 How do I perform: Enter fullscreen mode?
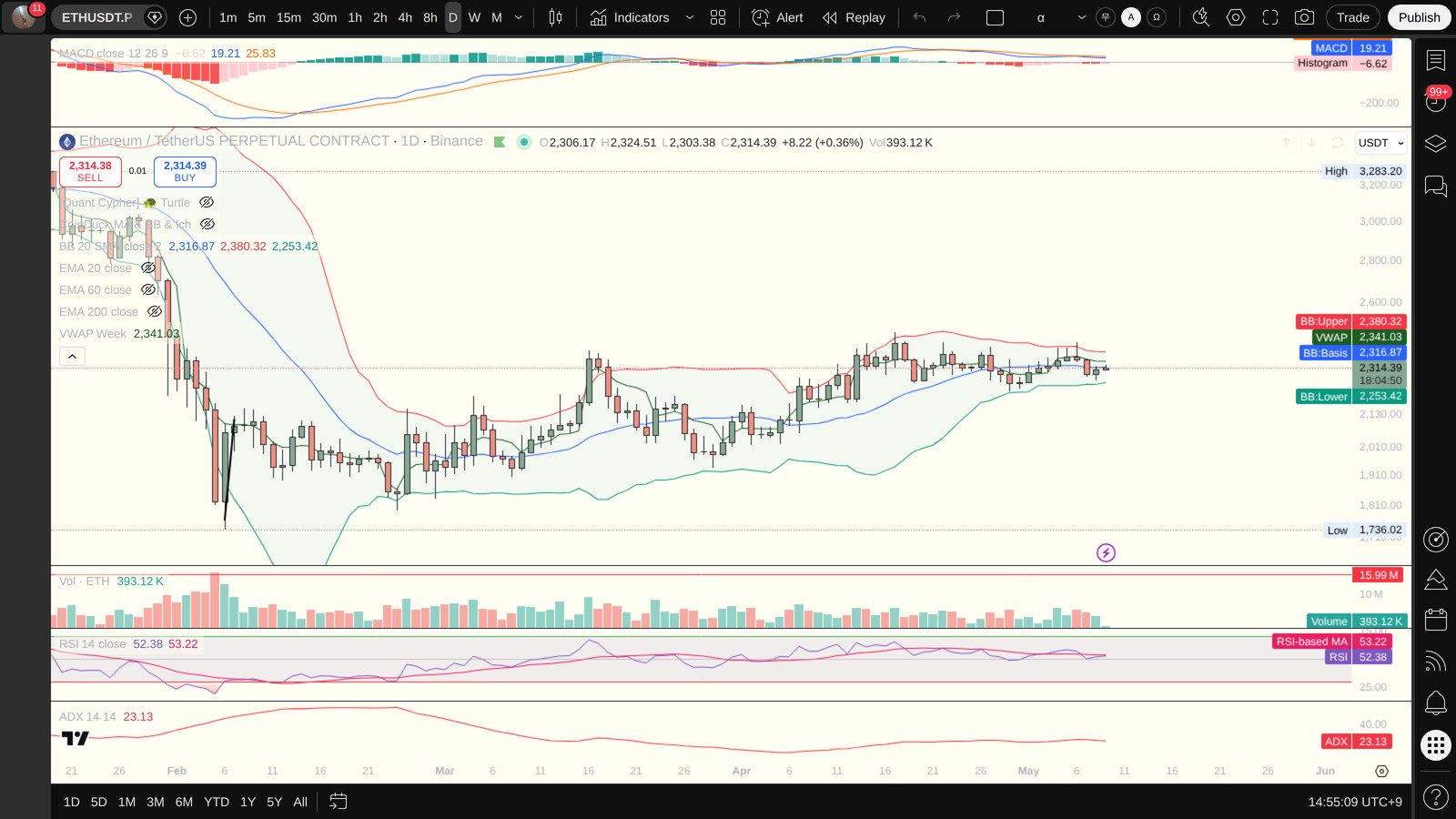1270,17
